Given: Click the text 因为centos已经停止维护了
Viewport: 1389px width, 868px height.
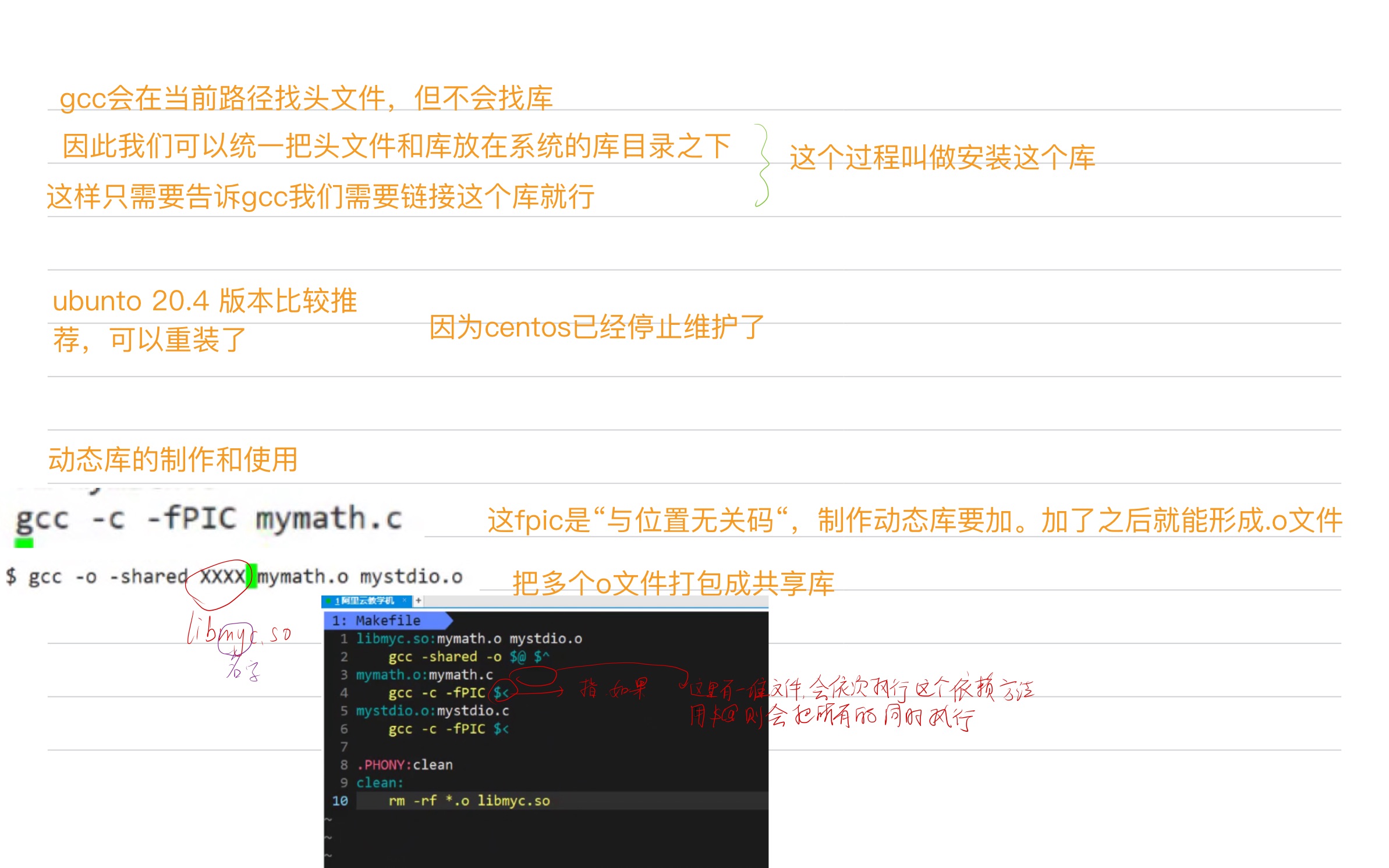Looking at the screenshot, I should pos(597,327).
